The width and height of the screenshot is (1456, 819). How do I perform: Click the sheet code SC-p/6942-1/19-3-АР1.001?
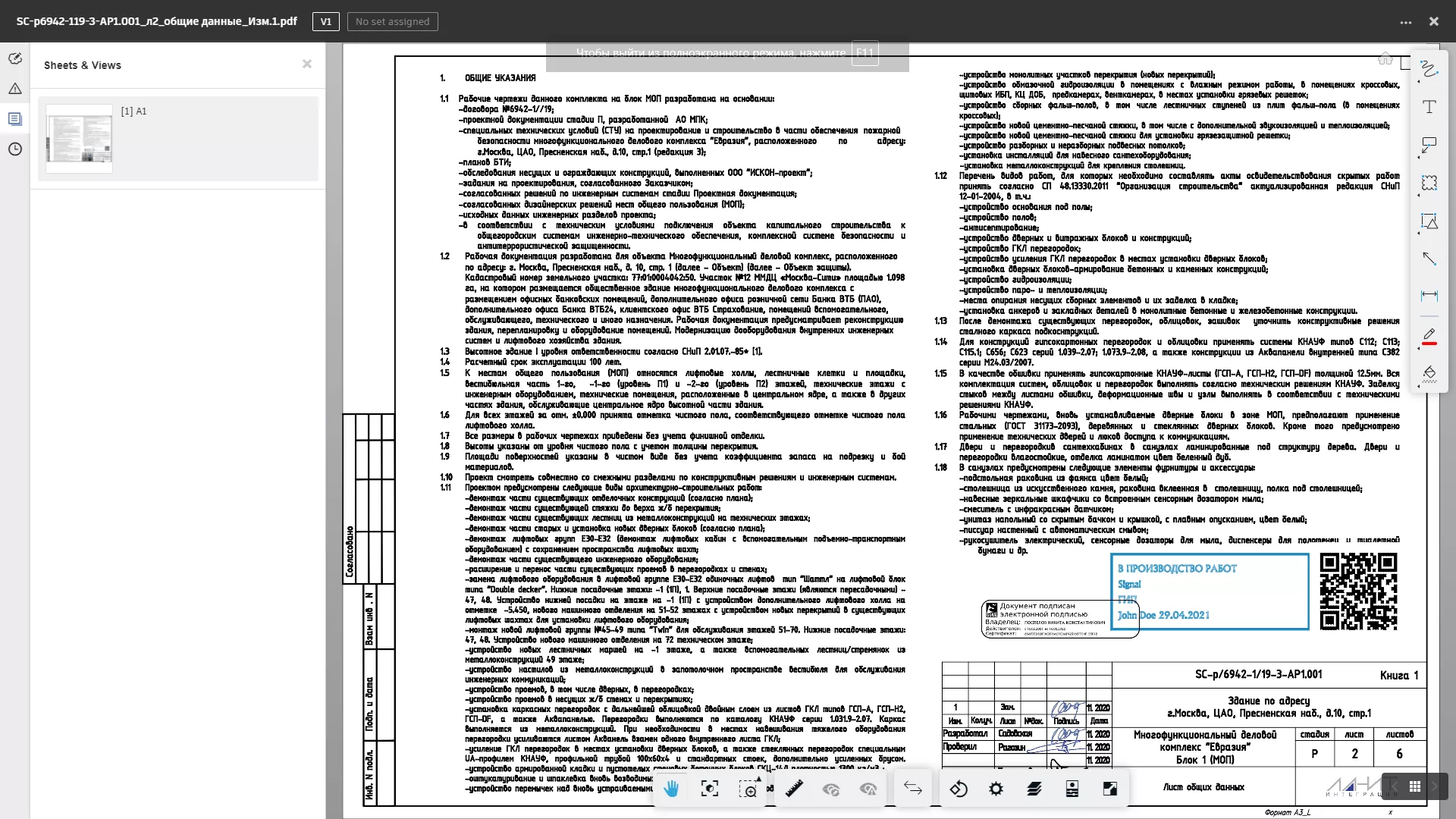1258,674
